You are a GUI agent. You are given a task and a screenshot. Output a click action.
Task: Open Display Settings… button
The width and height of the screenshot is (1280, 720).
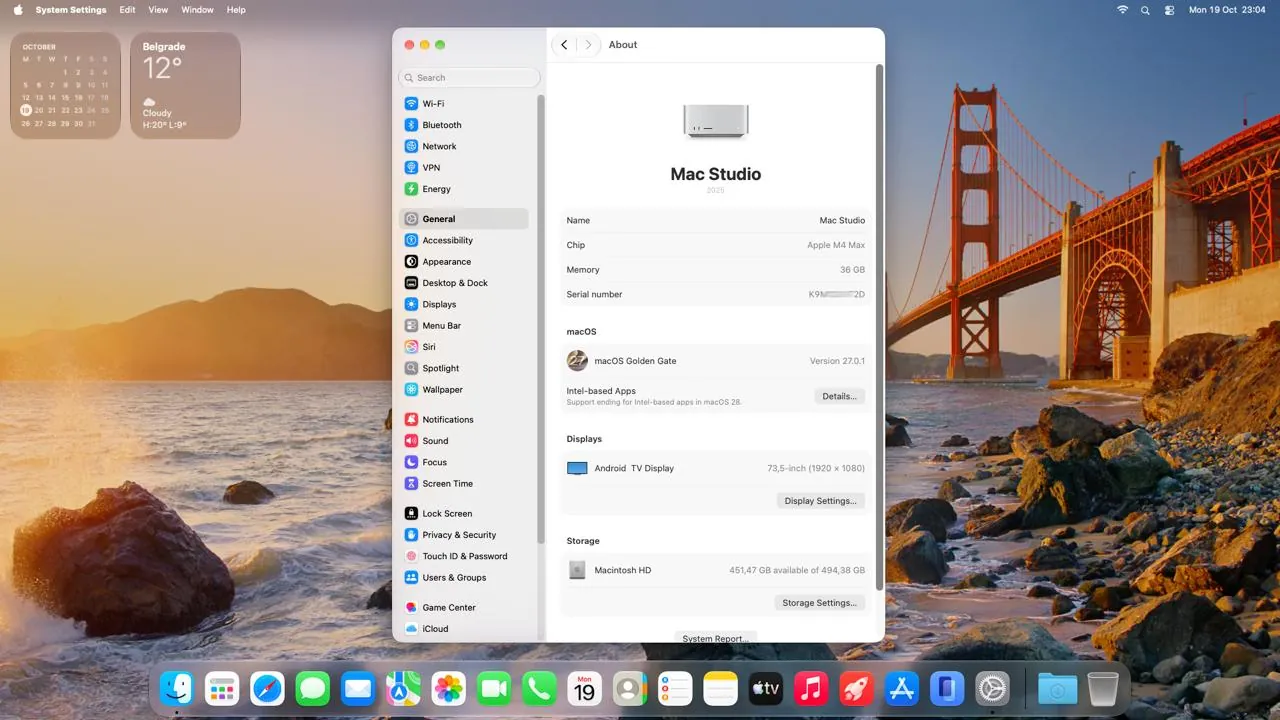(x=820, y=501)
